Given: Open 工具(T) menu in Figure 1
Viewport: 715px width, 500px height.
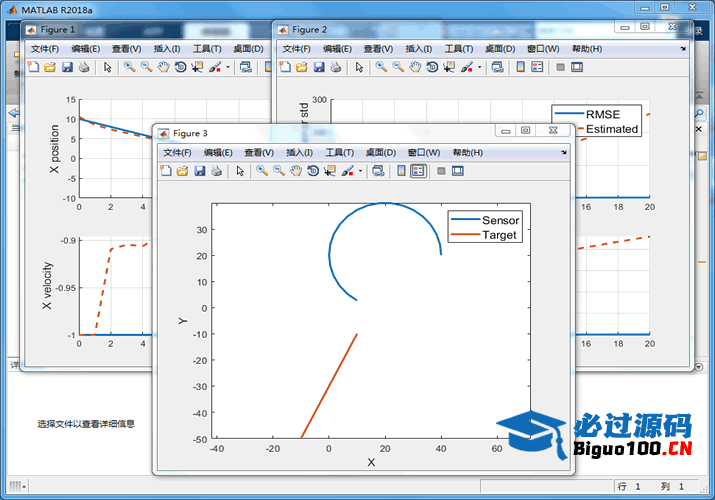Looking at the screenshot, I should pos(207,49).
